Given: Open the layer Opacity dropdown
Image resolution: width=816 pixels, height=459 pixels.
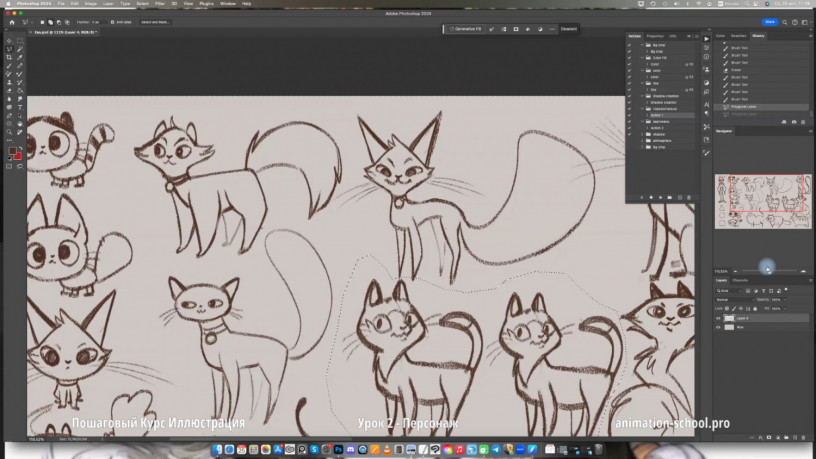Looking at the screenshot, I should click(x=783, y=299).
